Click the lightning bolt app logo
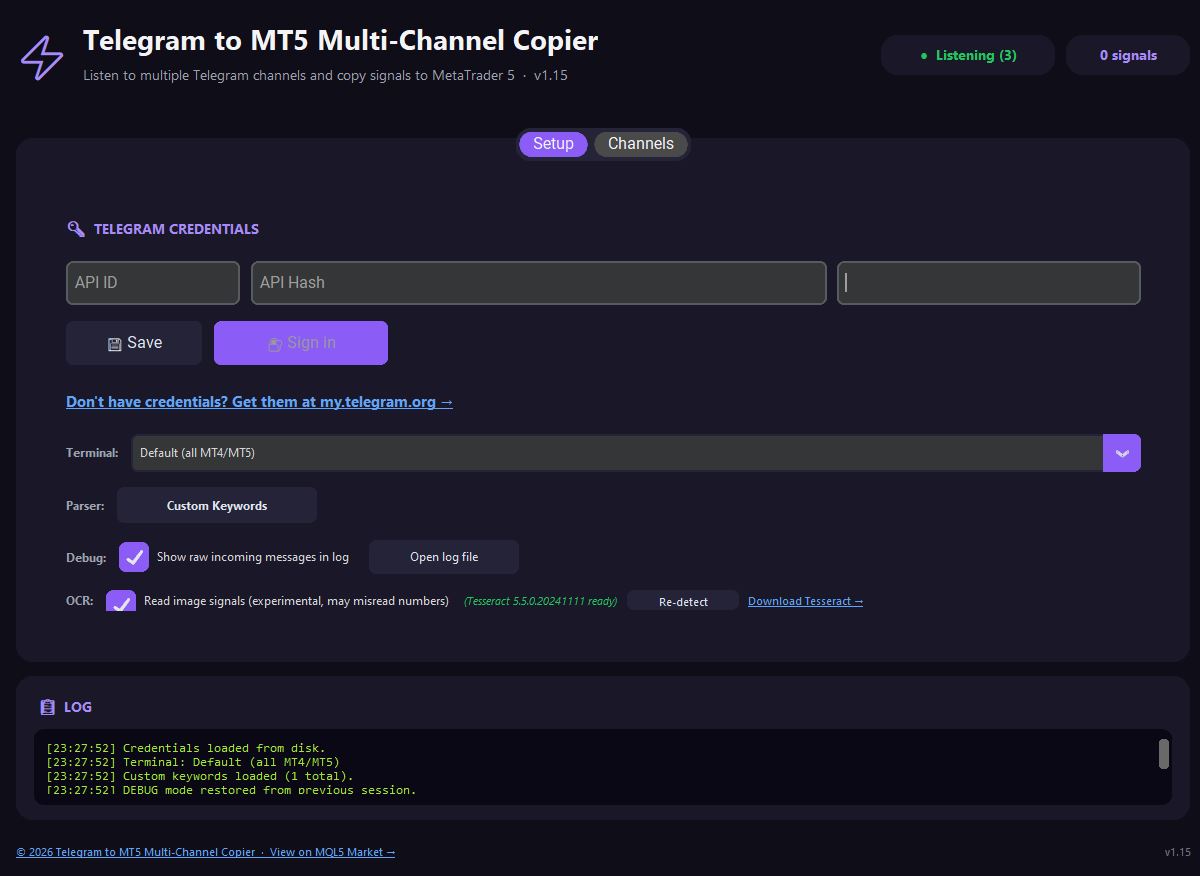The height and width of the screenshot is (876, 1200). click(42, 58)
